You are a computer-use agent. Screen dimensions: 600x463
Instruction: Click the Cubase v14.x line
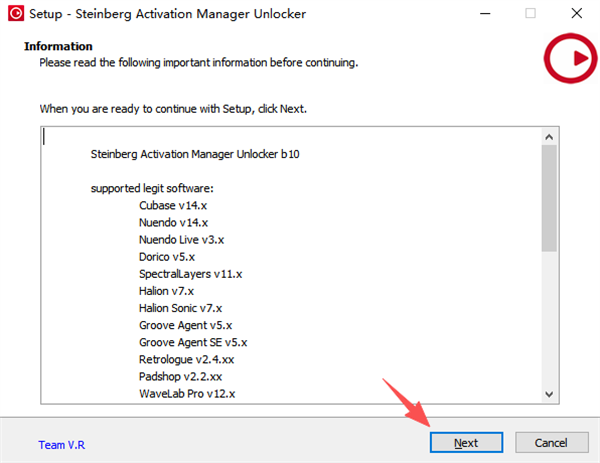point(173,205)
